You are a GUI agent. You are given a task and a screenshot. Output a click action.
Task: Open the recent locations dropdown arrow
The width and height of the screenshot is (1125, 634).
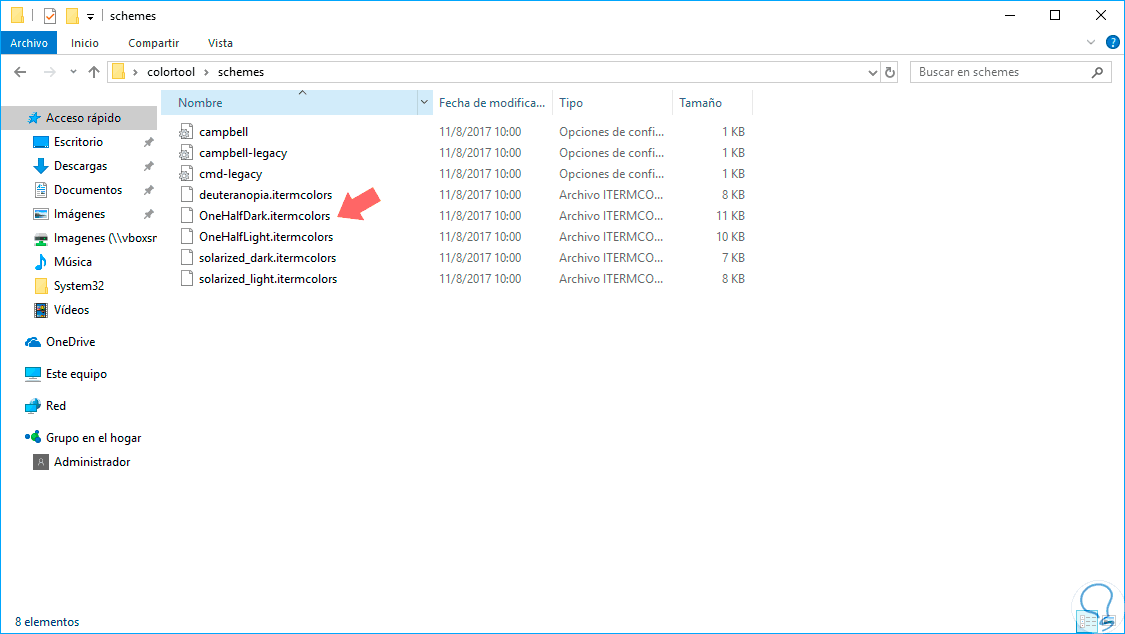[x=73, y=72]
